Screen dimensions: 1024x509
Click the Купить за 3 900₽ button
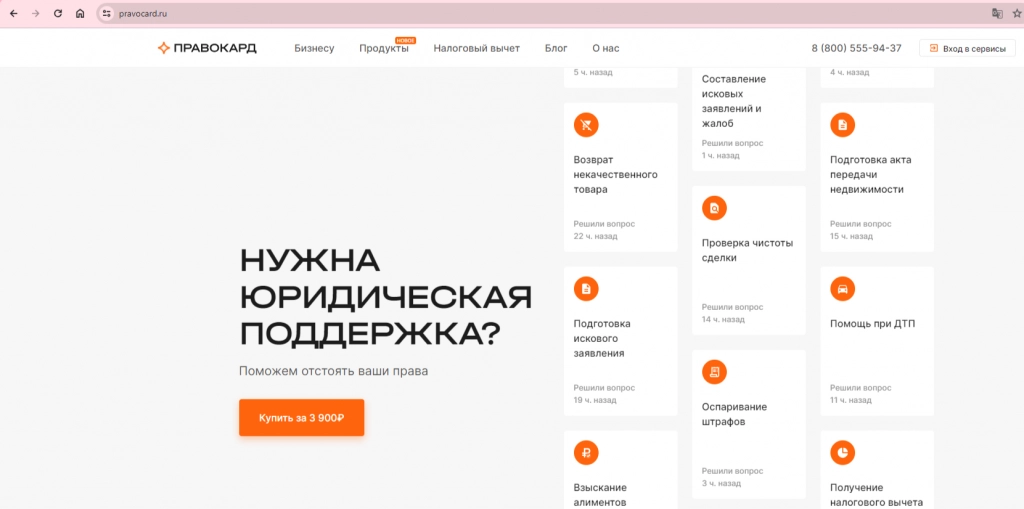302,418
